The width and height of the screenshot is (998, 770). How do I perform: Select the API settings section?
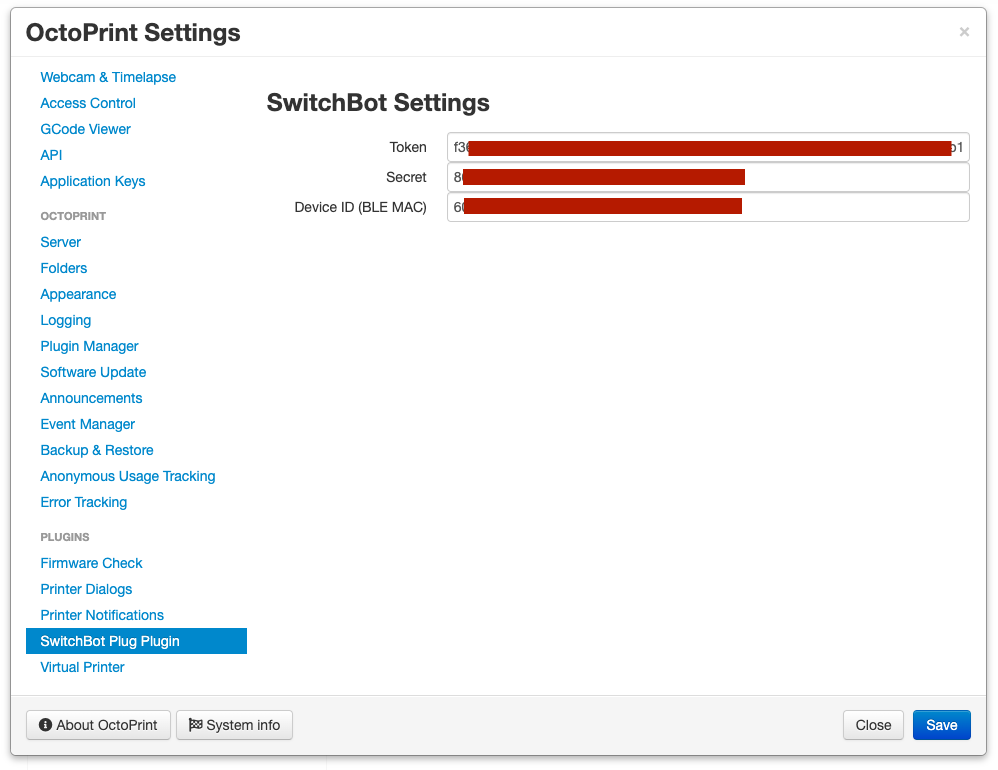(x=51, y=155)
